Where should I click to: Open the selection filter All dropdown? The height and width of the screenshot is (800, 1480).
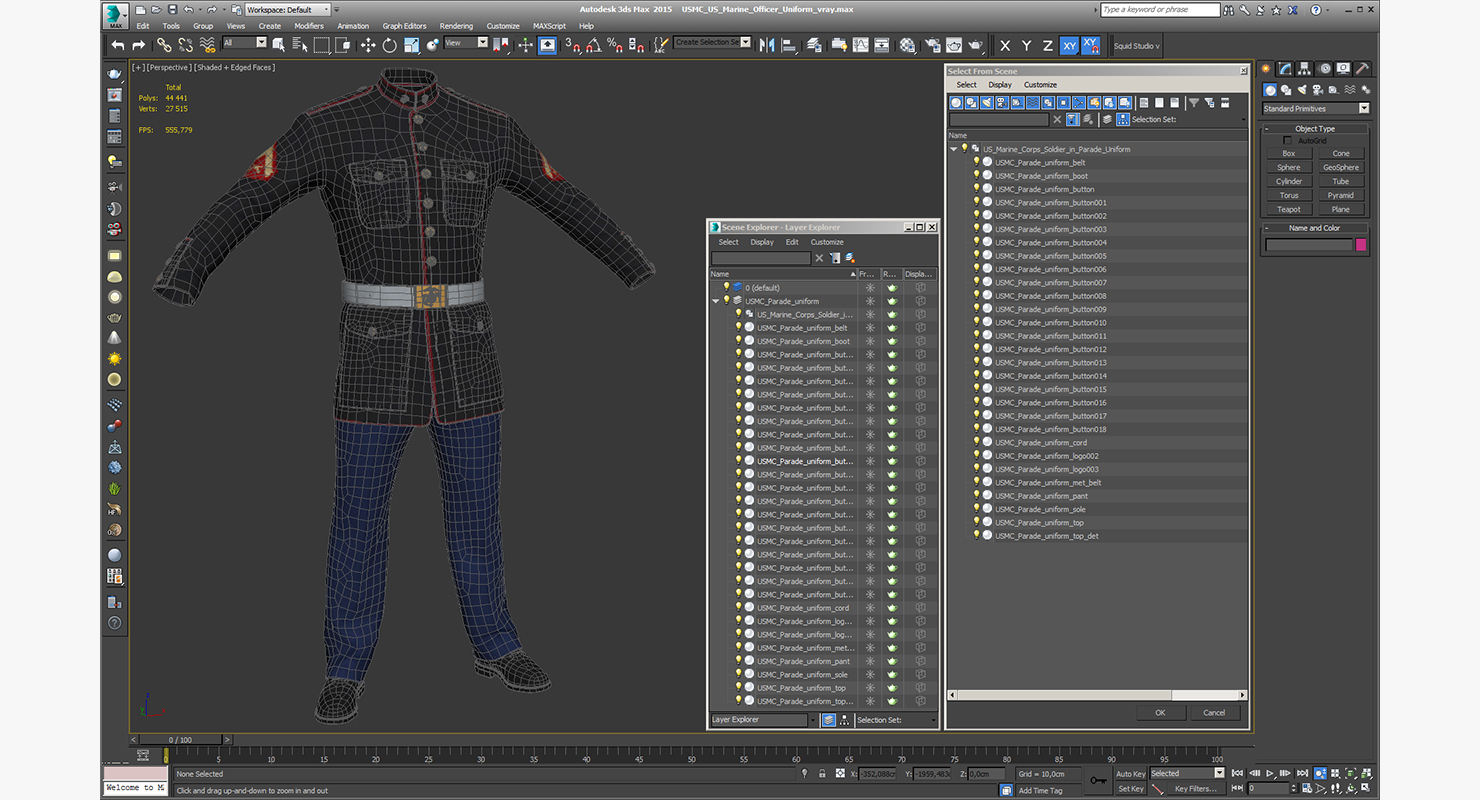pyautogui.click(x=245, y=43)
